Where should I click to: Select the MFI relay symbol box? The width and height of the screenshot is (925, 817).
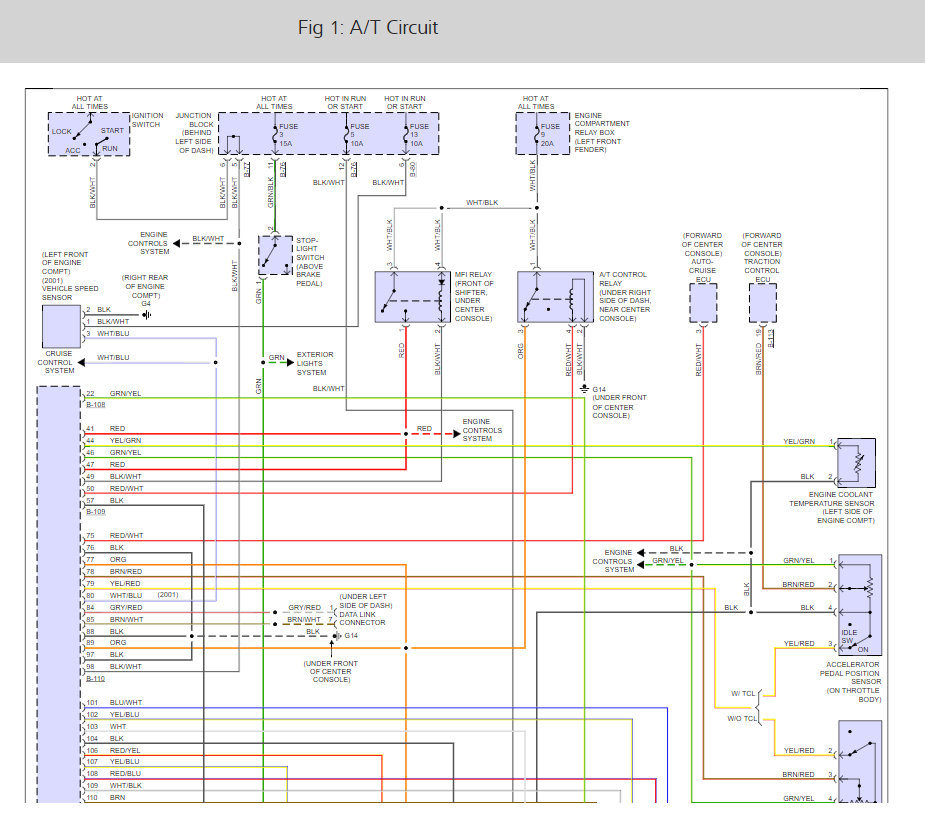(413, 297)
